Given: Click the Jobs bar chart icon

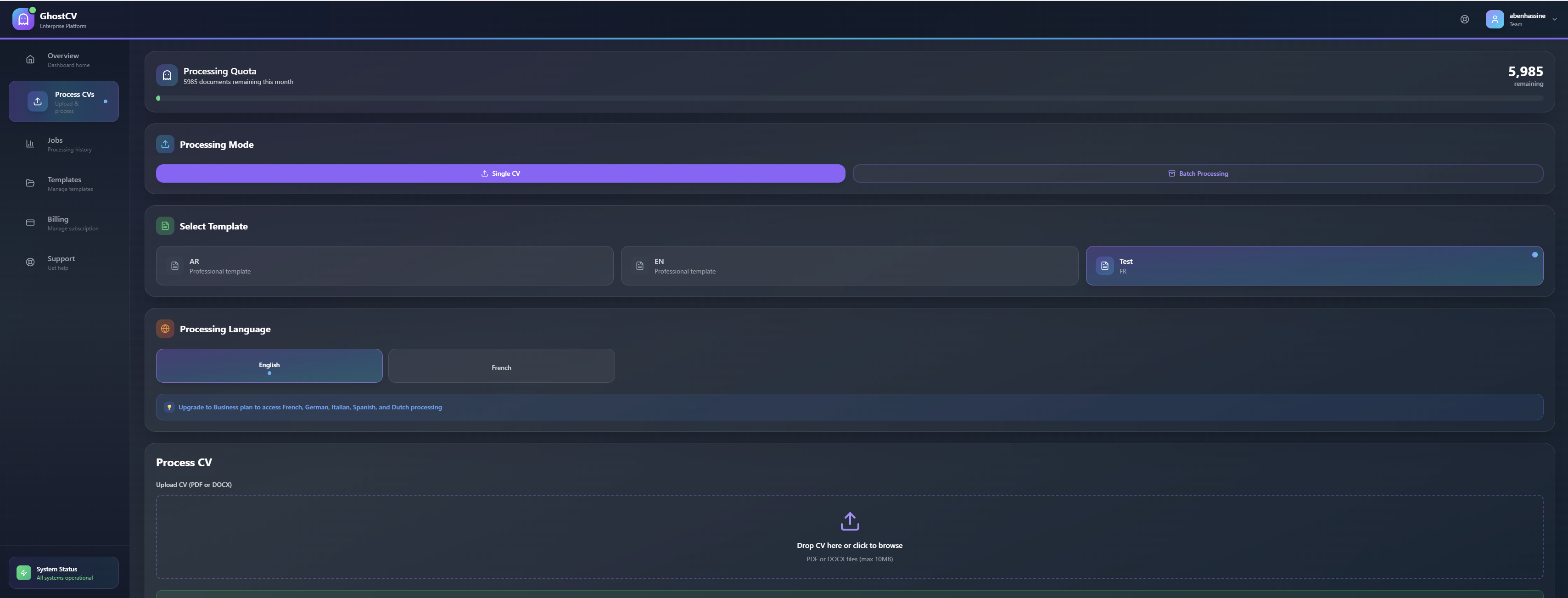Looking at the screenshot, I should pyautogui.click(x=30, y=144).
